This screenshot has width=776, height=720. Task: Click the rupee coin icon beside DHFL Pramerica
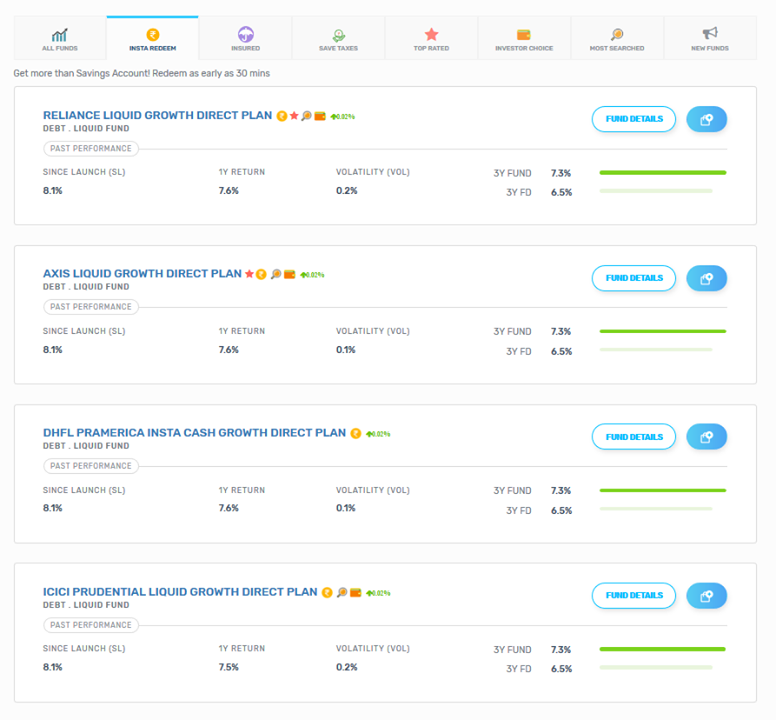[x=355, y=433]
